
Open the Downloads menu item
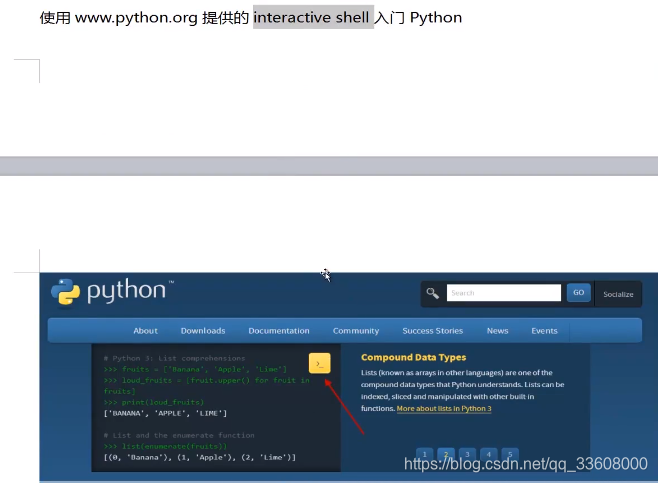tap(203, 331)
